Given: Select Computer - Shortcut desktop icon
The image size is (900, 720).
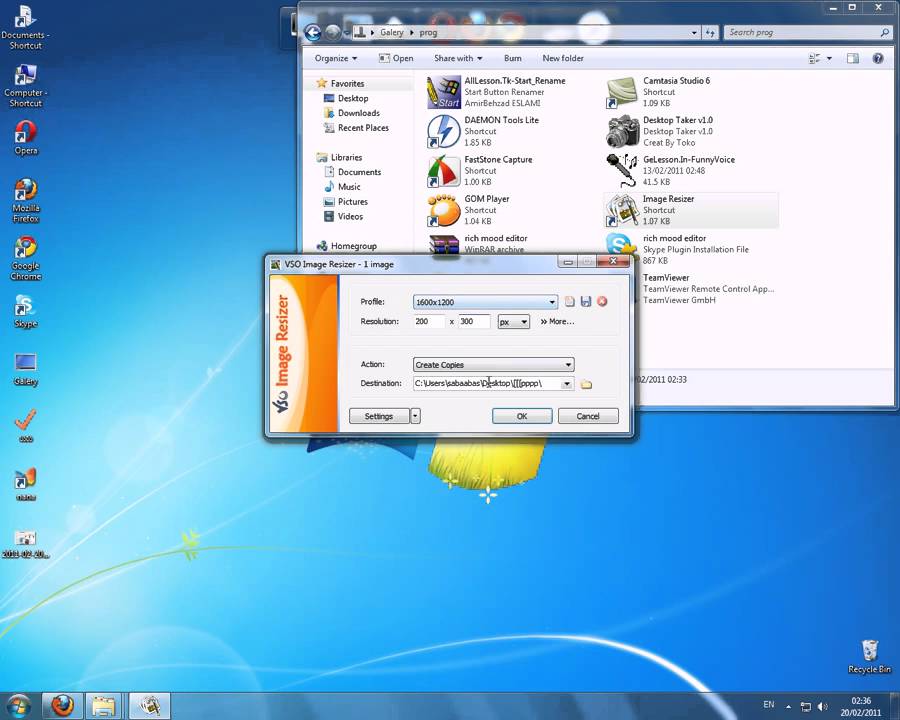Looking at the screenshot, I should tap(25, 85).
